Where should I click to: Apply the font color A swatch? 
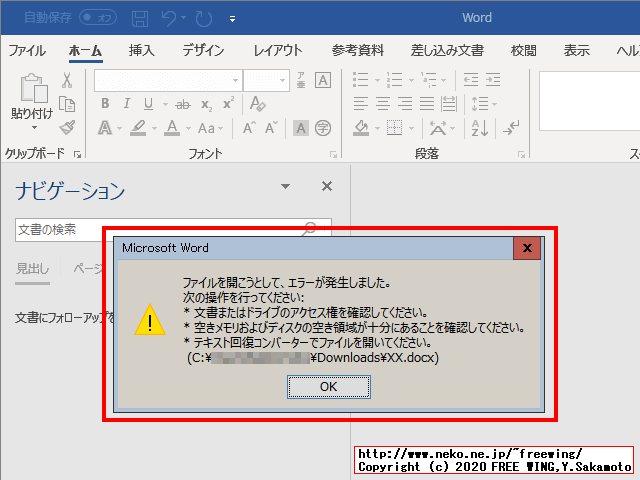[x=172, y=128]
